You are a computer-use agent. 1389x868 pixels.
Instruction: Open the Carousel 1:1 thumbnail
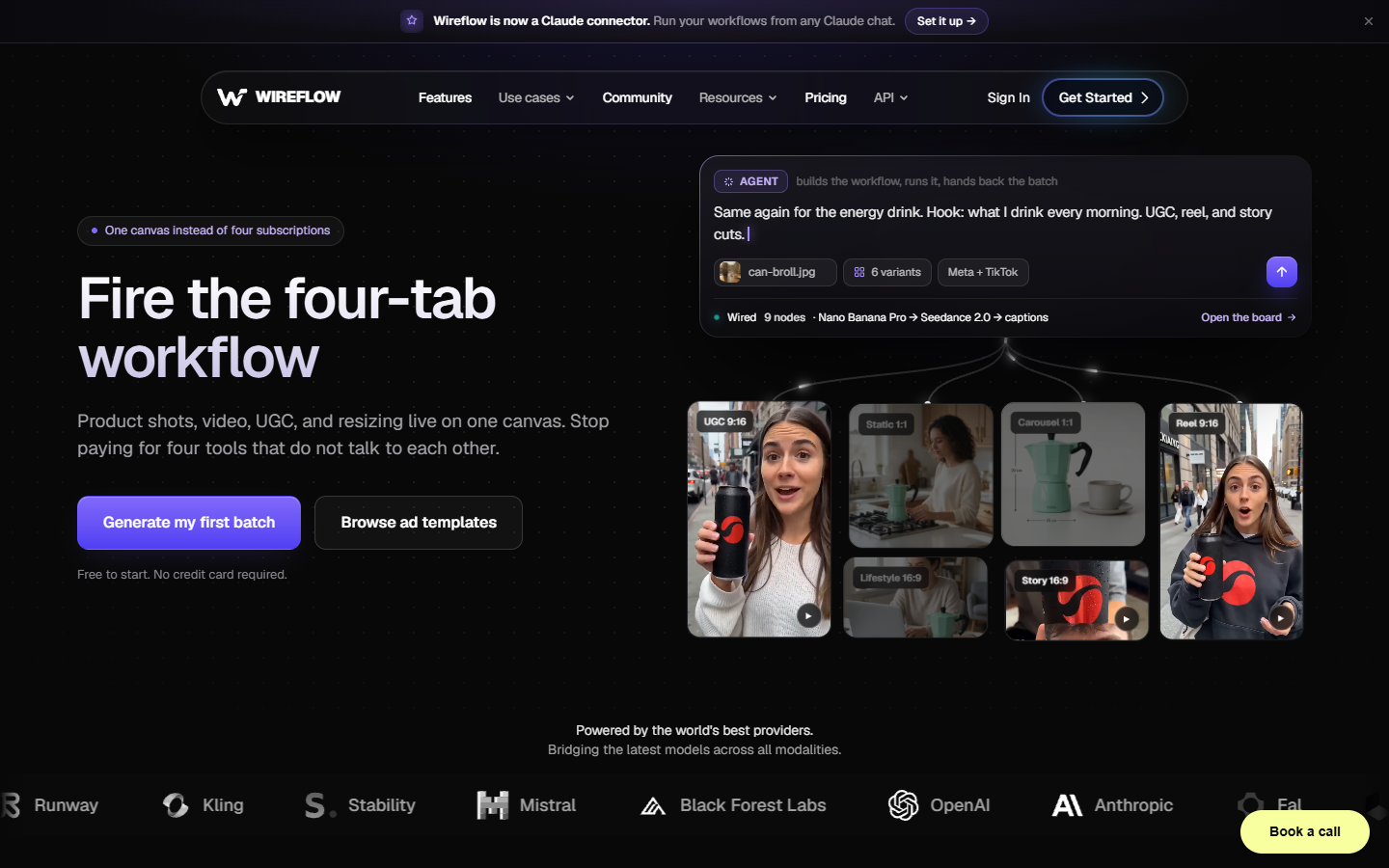(x=1073, y=475)
